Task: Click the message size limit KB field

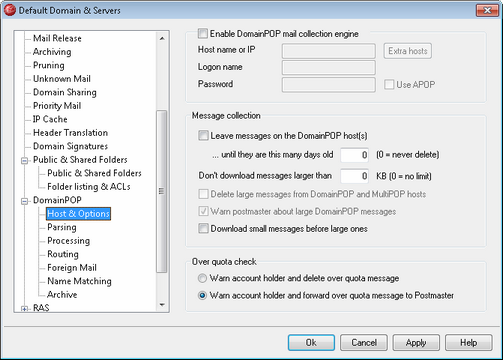Action: 355,176
